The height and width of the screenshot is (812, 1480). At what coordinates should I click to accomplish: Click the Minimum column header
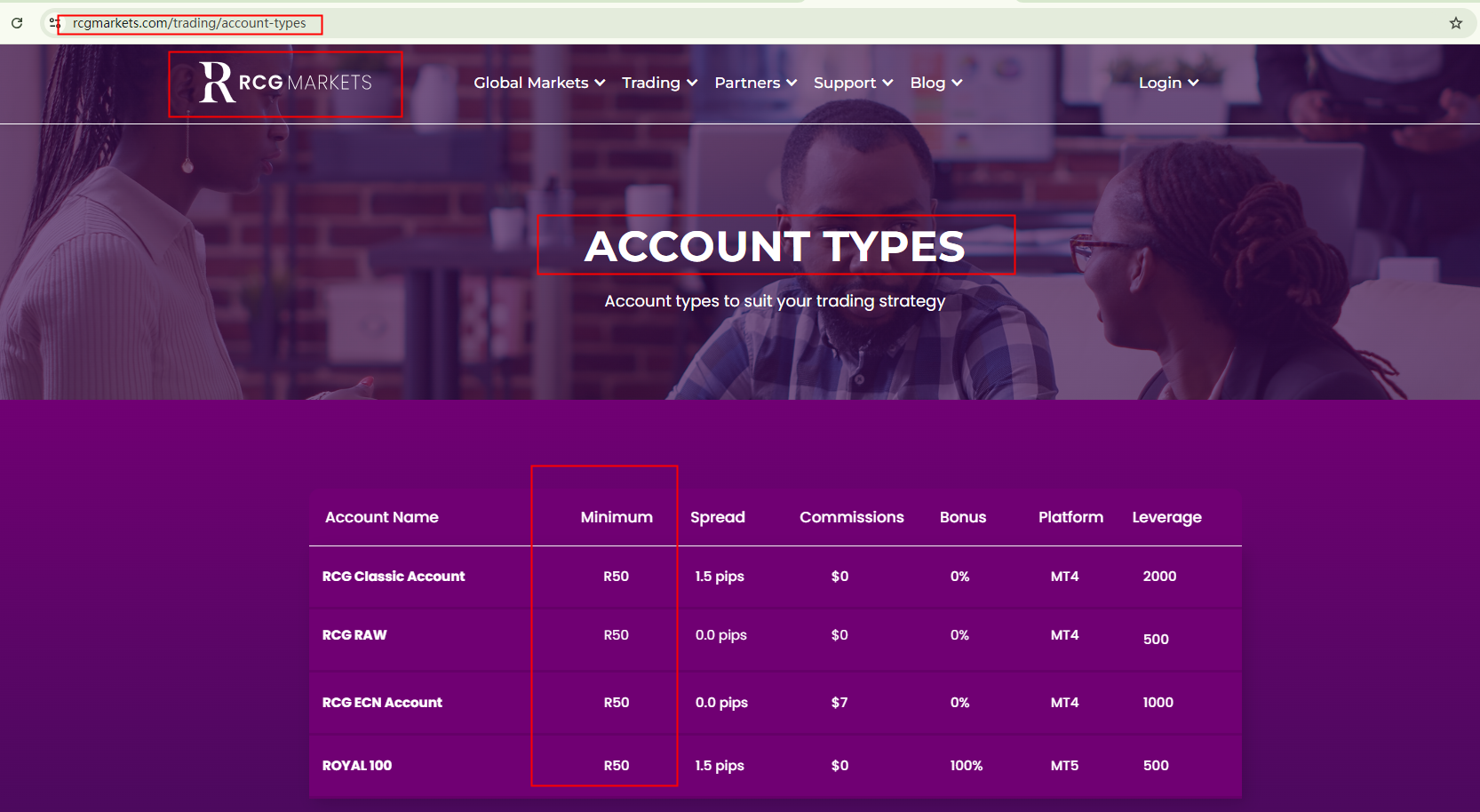pyautogui.click(x=617, y=517)
